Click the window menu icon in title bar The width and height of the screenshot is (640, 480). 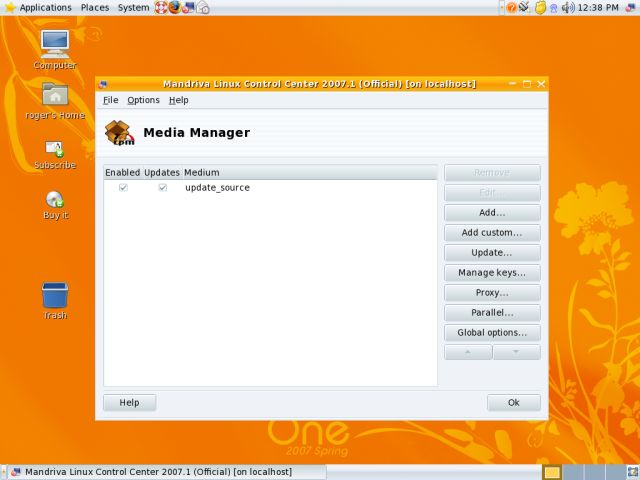coord(103,84)
